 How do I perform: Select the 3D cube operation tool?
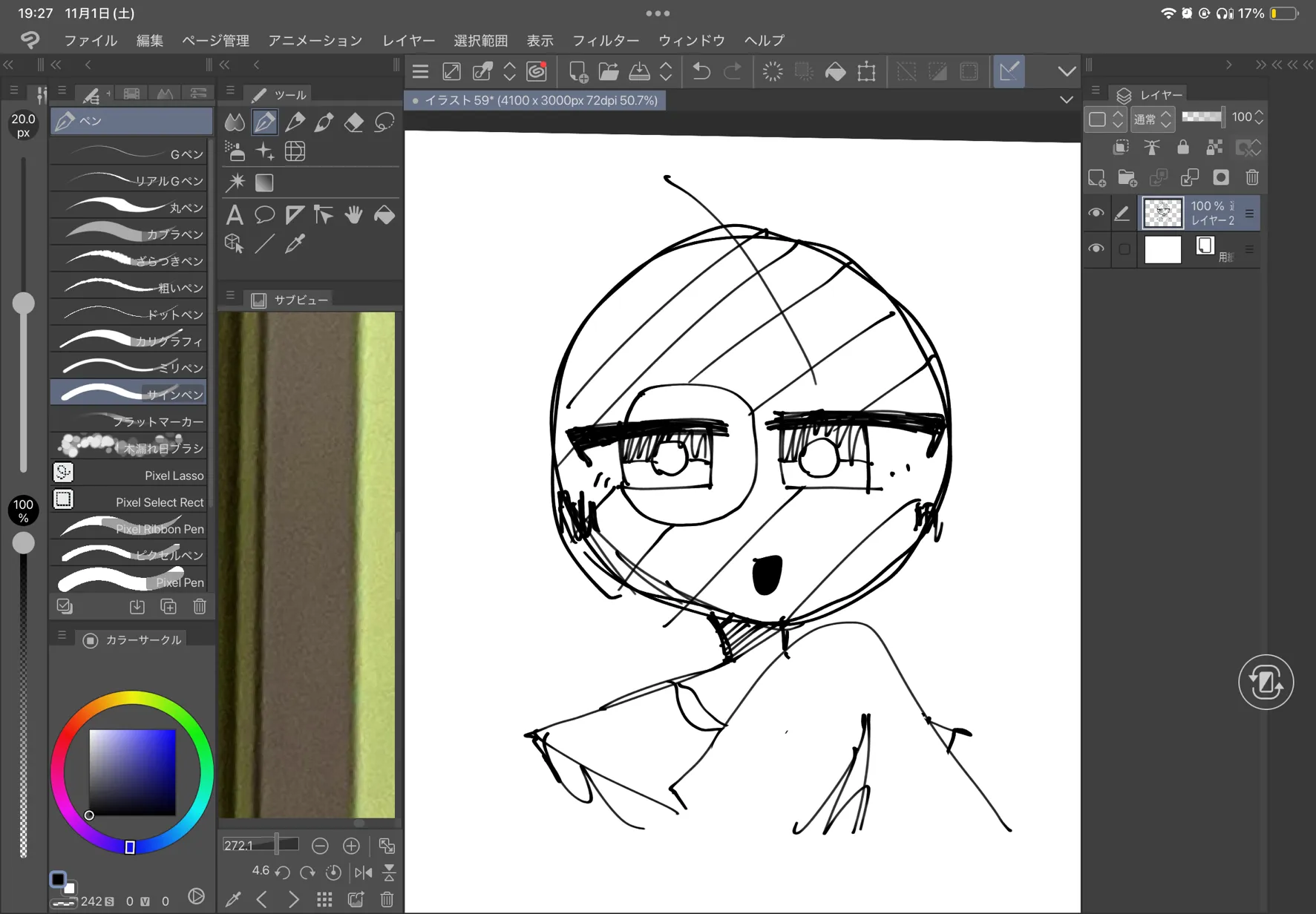(x=235, y=243)
